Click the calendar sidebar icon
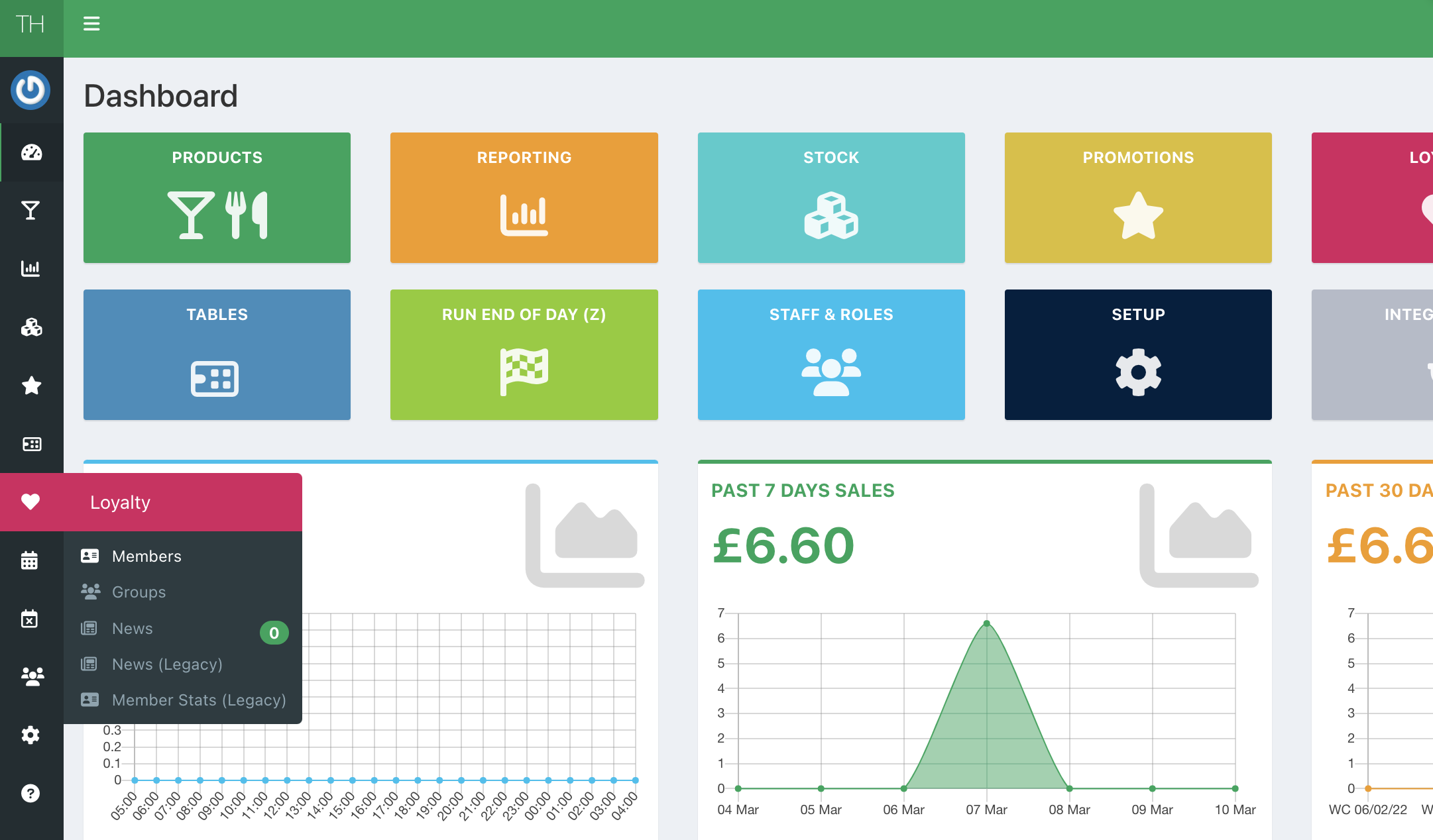 [30, 560]
